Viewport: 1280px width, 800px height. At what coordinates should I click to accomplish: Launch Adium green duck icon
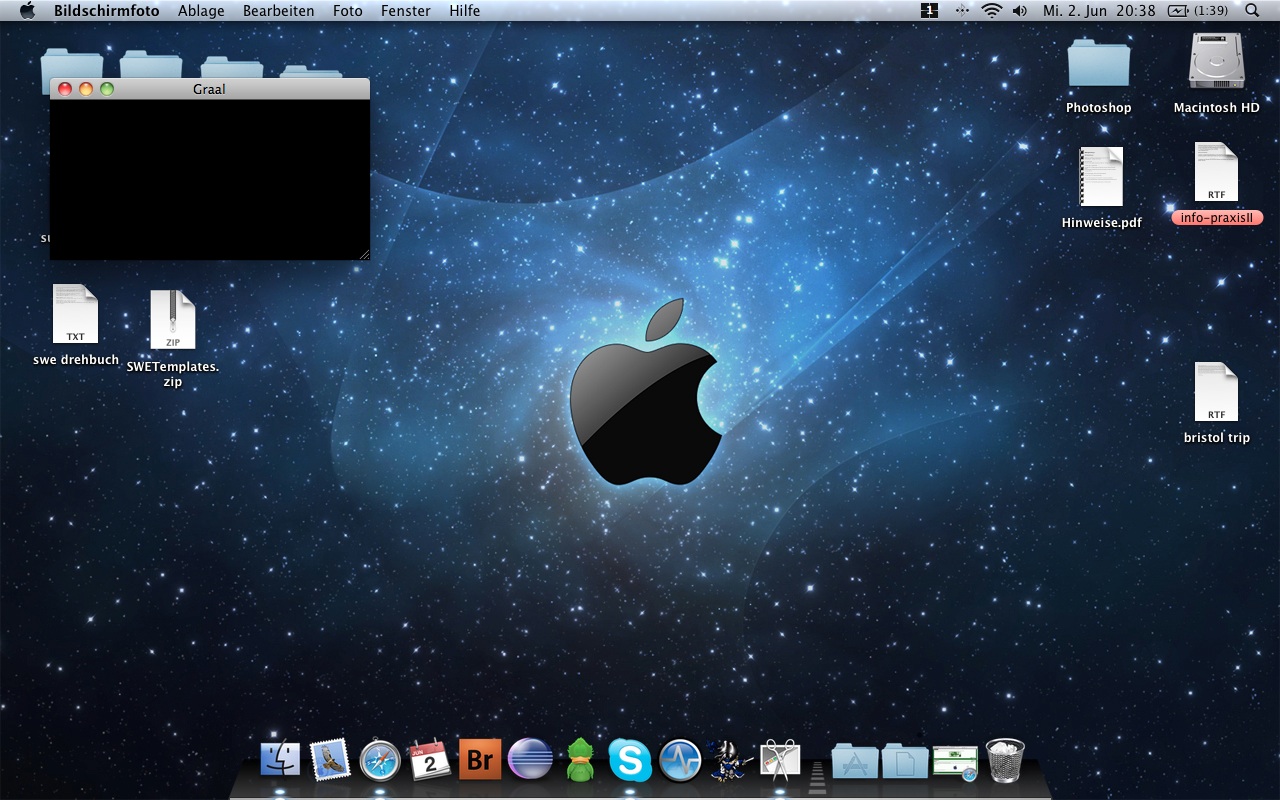(580, 761)
